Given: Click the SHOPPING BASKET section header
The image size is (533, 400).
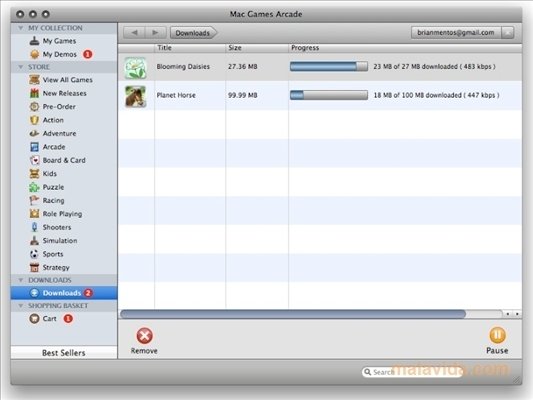Looking at the screenshot, I should click(x=64, y=306).
